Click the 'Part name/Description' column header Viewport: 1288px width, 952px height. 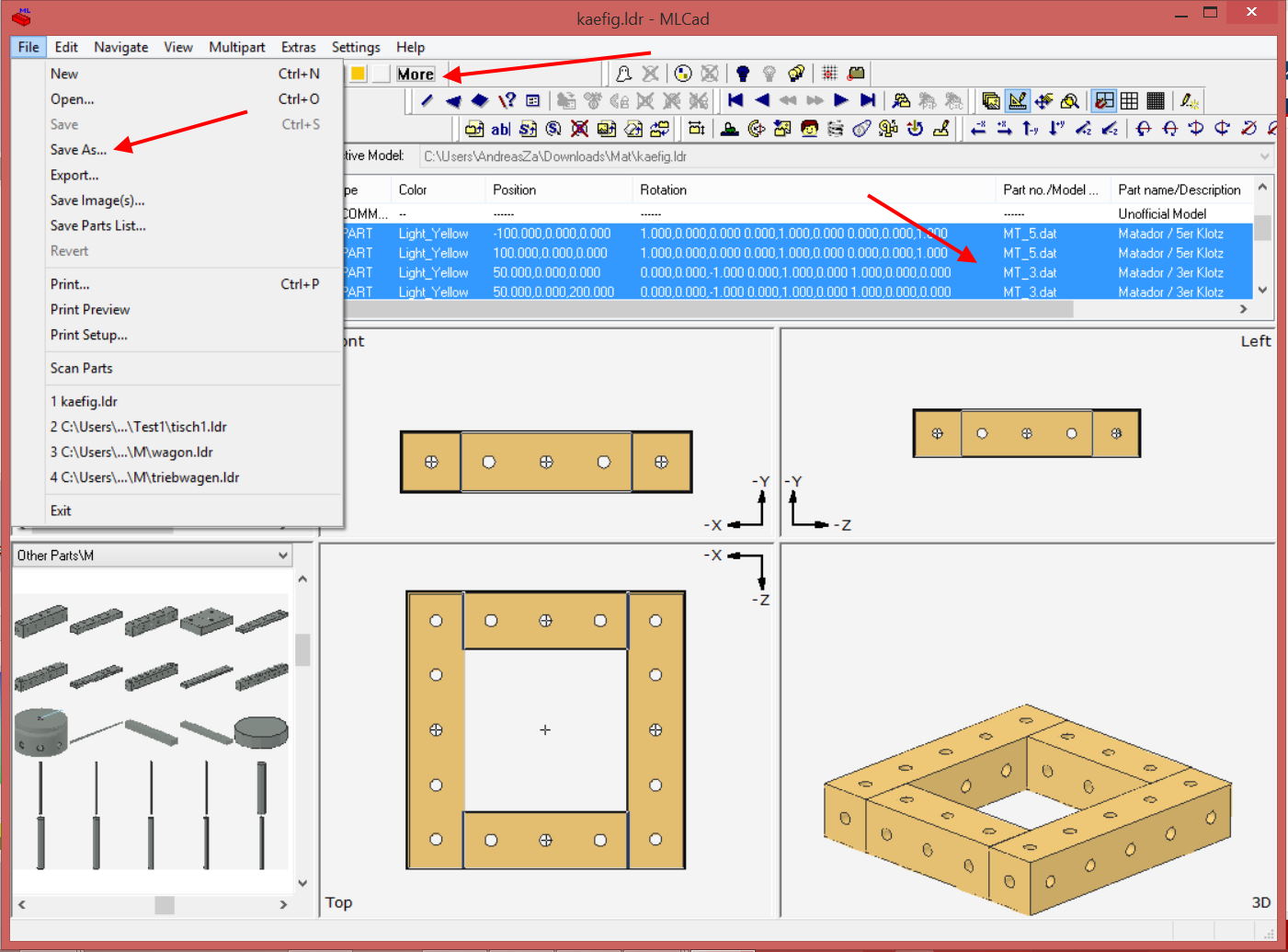pos(1180,189)
